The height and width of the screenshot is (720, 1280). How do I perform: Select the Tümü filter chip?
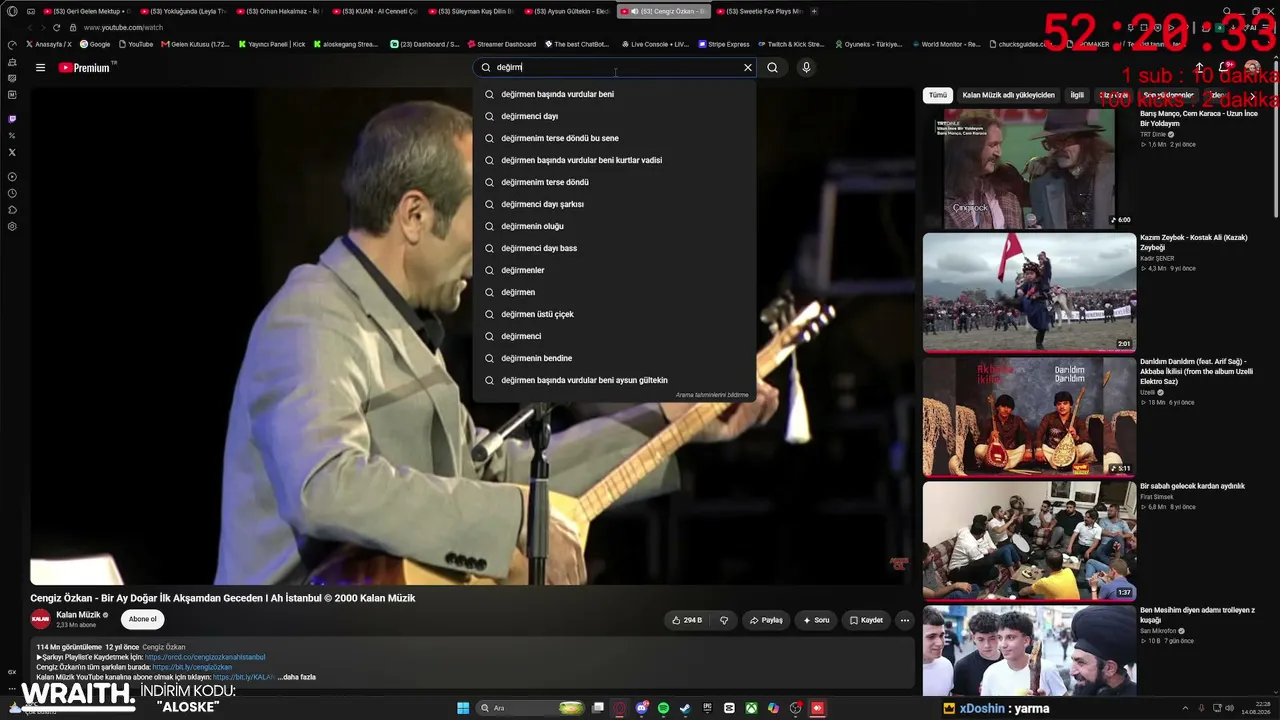(x=937, y=95)
